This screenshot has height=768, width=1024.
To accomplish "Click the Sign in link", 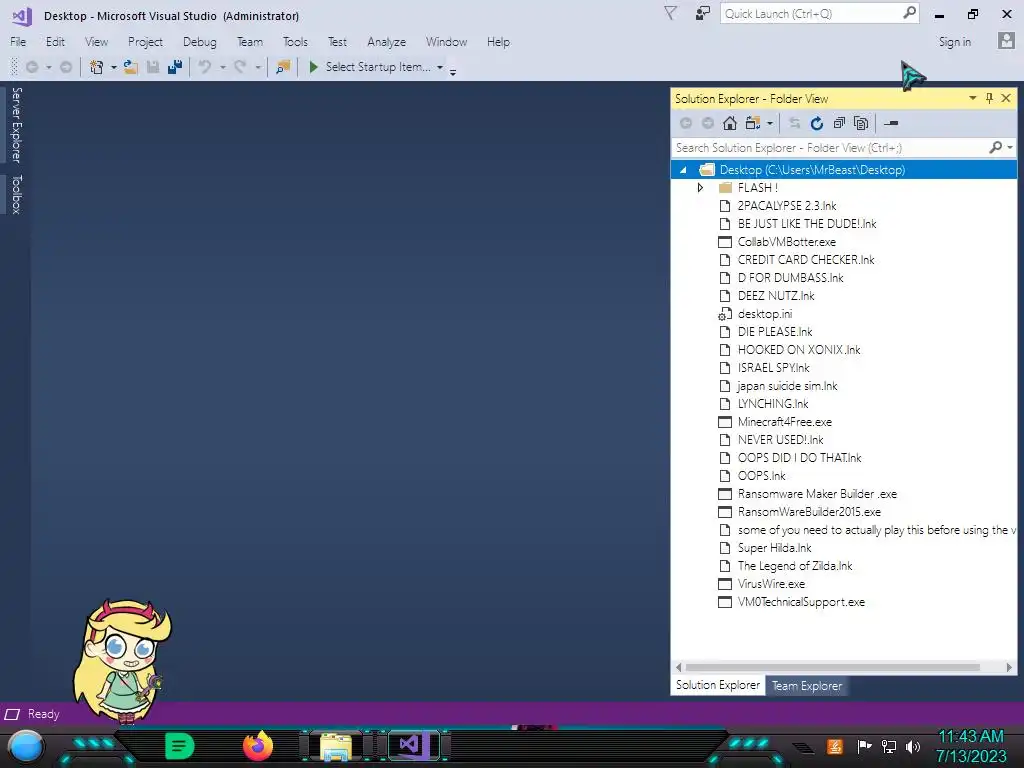I will point(955,42).
